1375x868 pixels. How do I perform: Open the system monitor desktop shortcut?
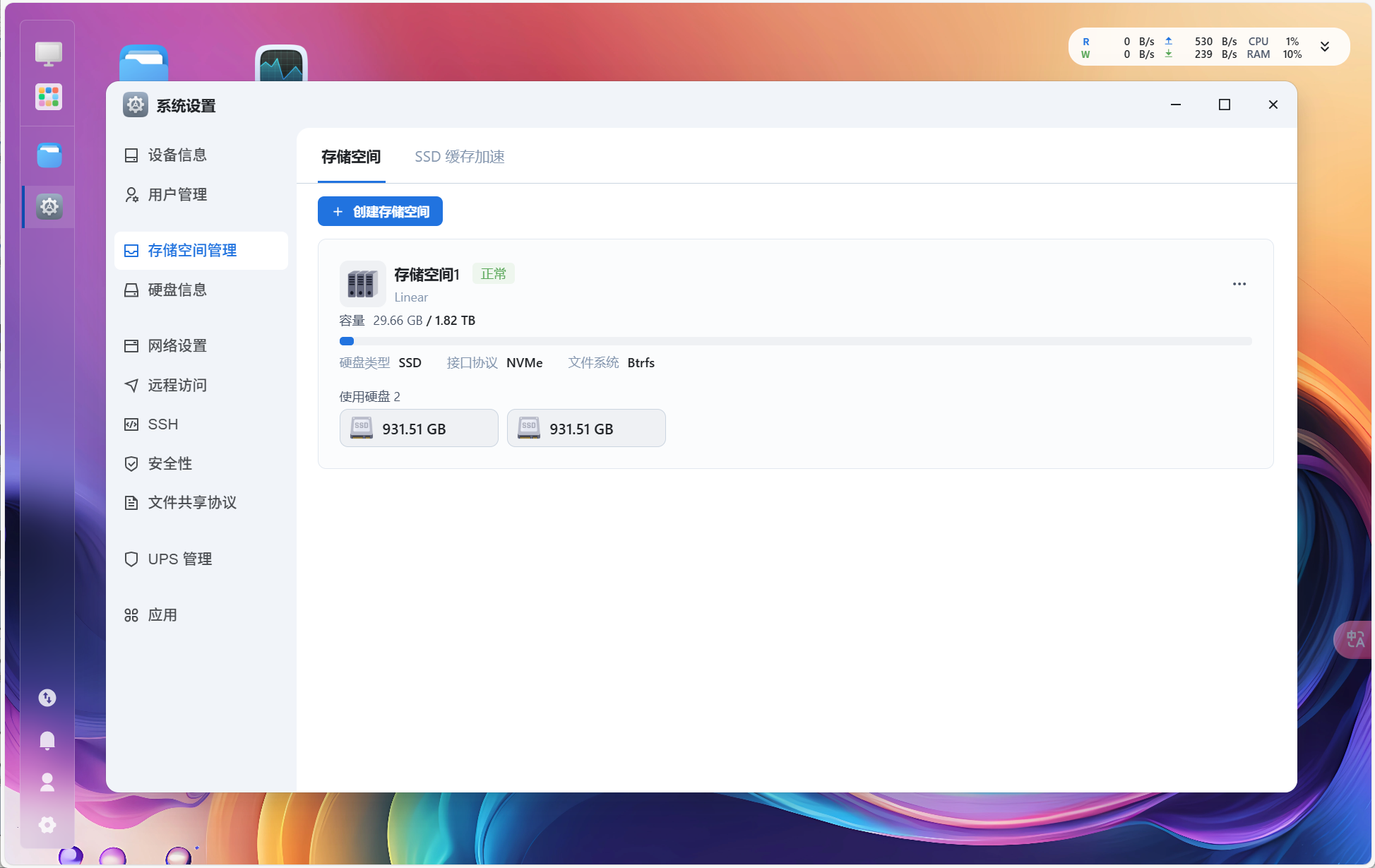[x=281, y=65]
